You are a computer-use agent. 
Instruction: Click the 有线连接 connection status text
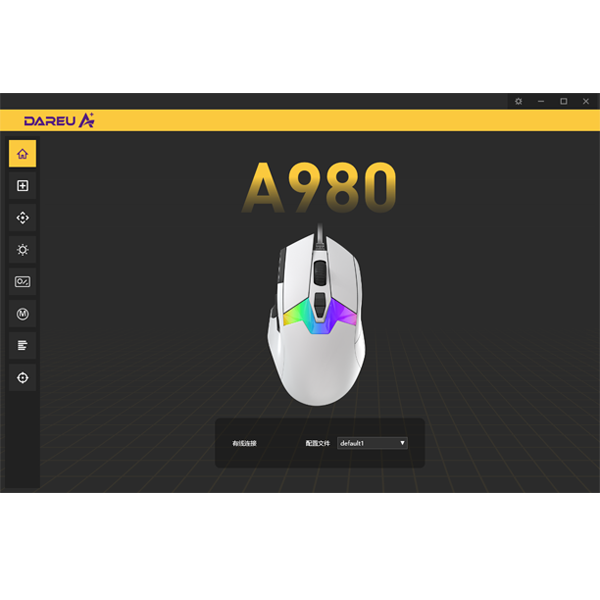[x=244, y=442]
